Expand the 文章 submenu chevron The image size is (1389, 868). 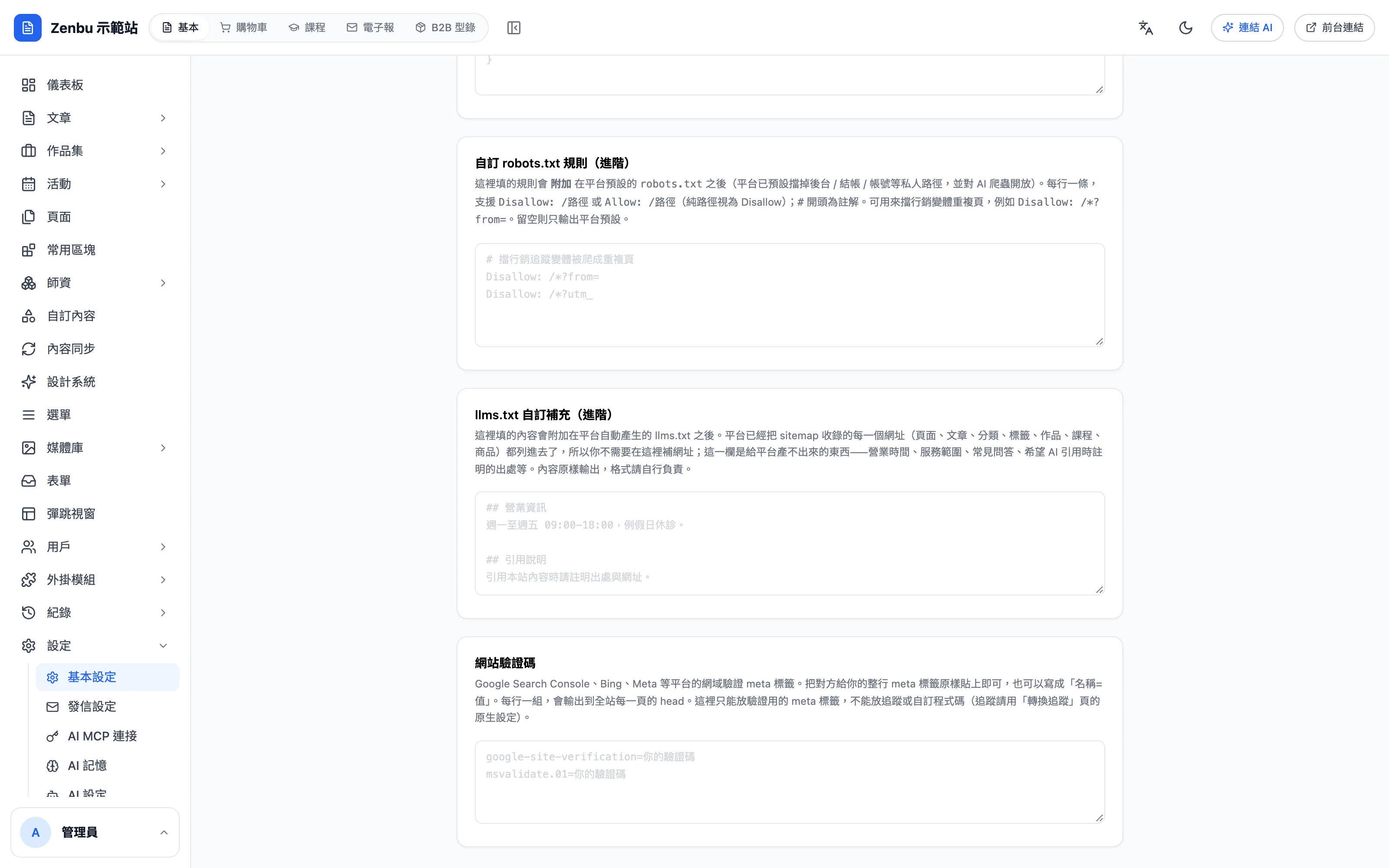[163, 118]
